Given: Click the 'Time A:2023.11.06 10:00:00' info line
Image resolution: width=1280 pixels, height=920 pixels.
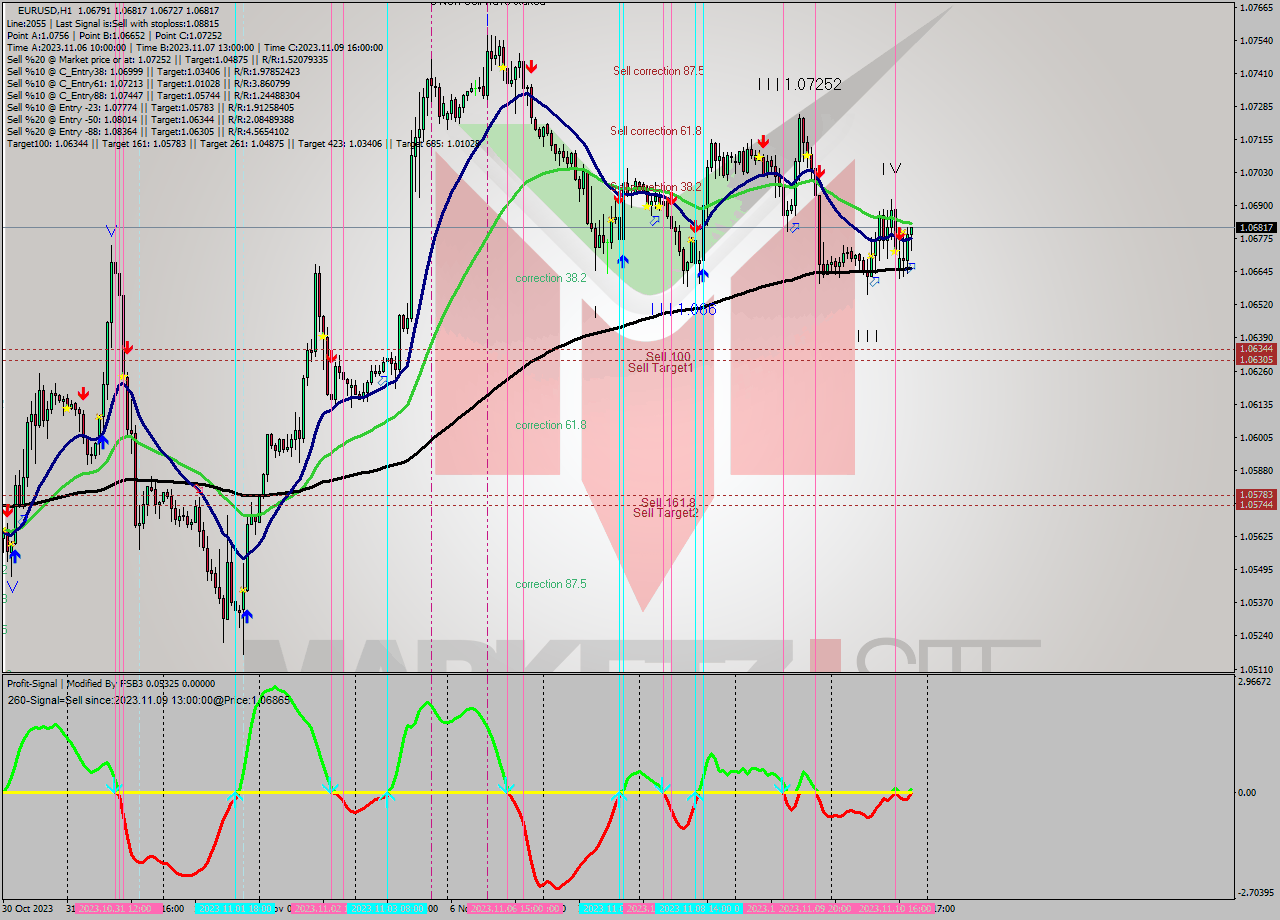Looking at the screenshot, I should (x=195, y=47).
